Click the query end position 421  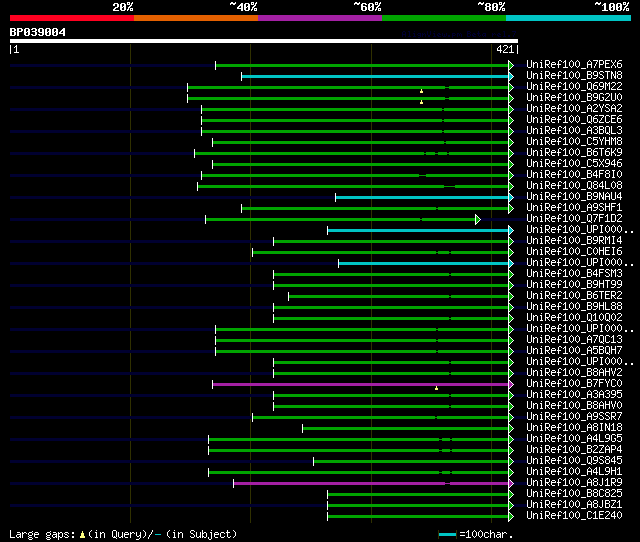tap(505, 49)
